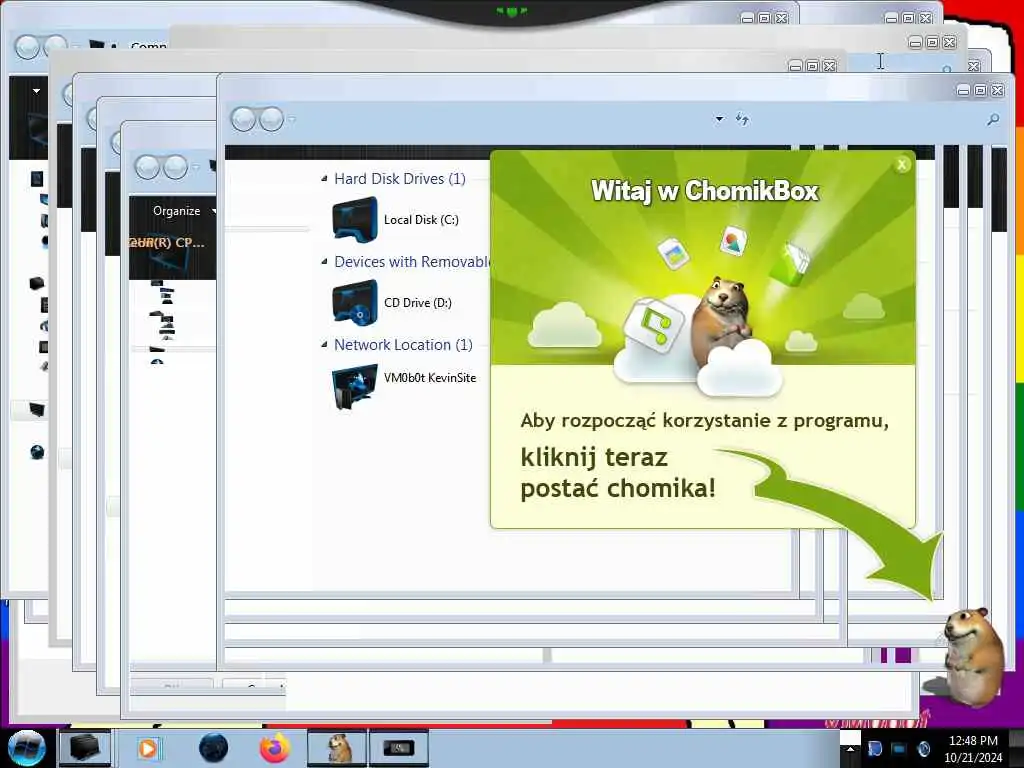Launch Firefox from the taskbar
Viewport: 1024px width, 768px height.
click(275, 748)
